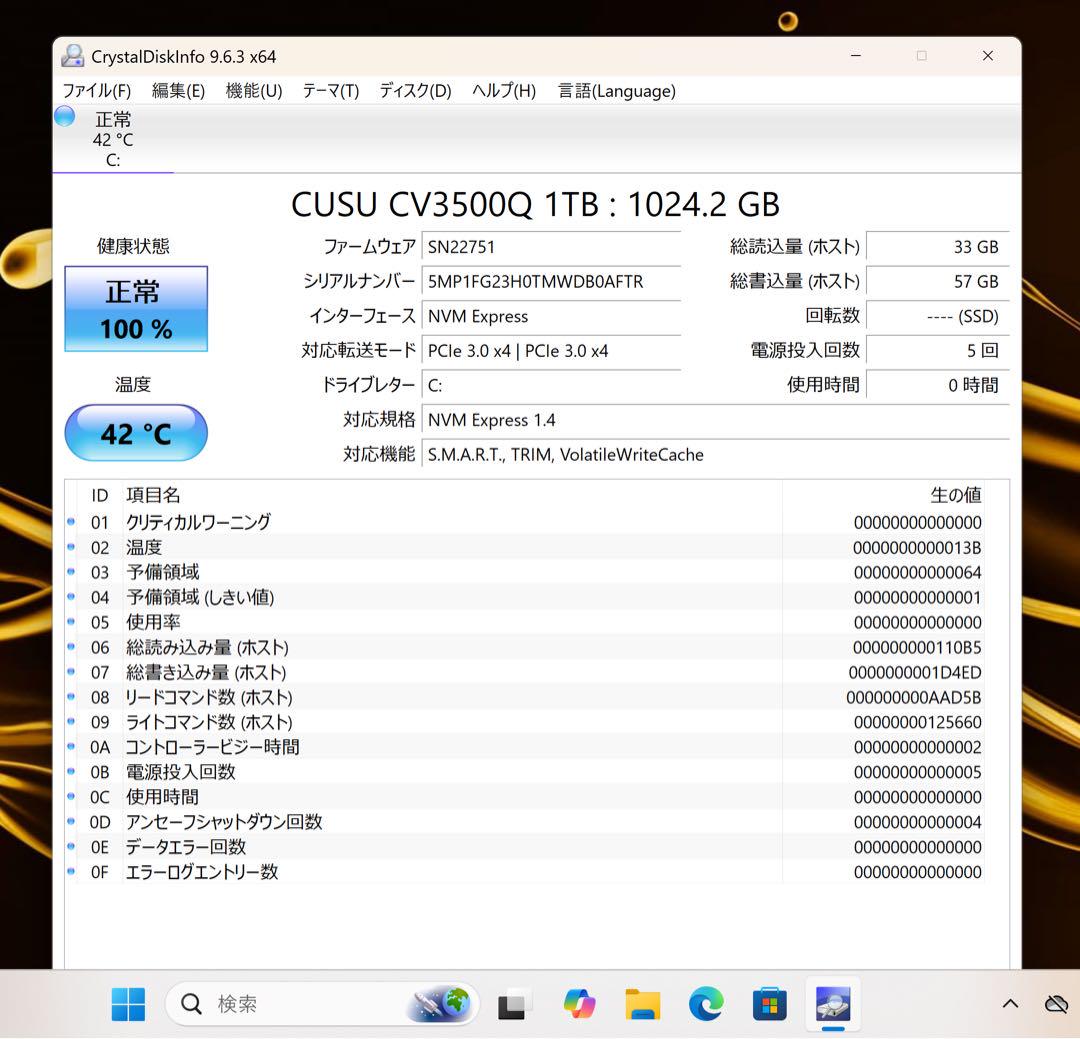Select the 0B 電源投入回数 attribute row
The image size is (1080, 1039).
(x=525, y=772)
